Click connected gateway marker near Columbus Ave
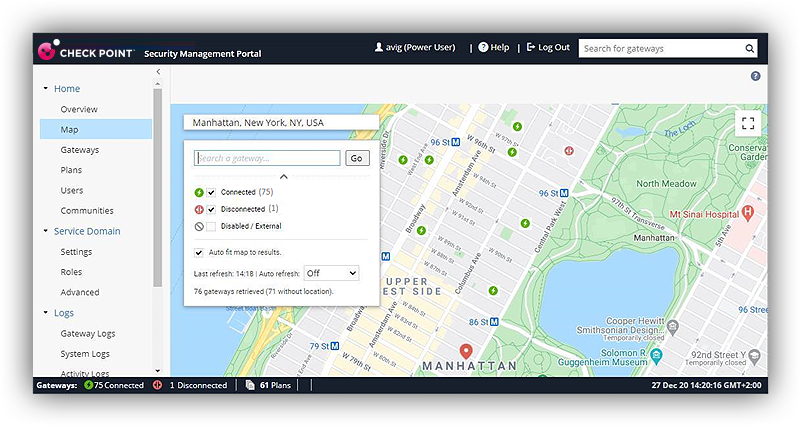The image size is (800, 426). pos(493,290)
